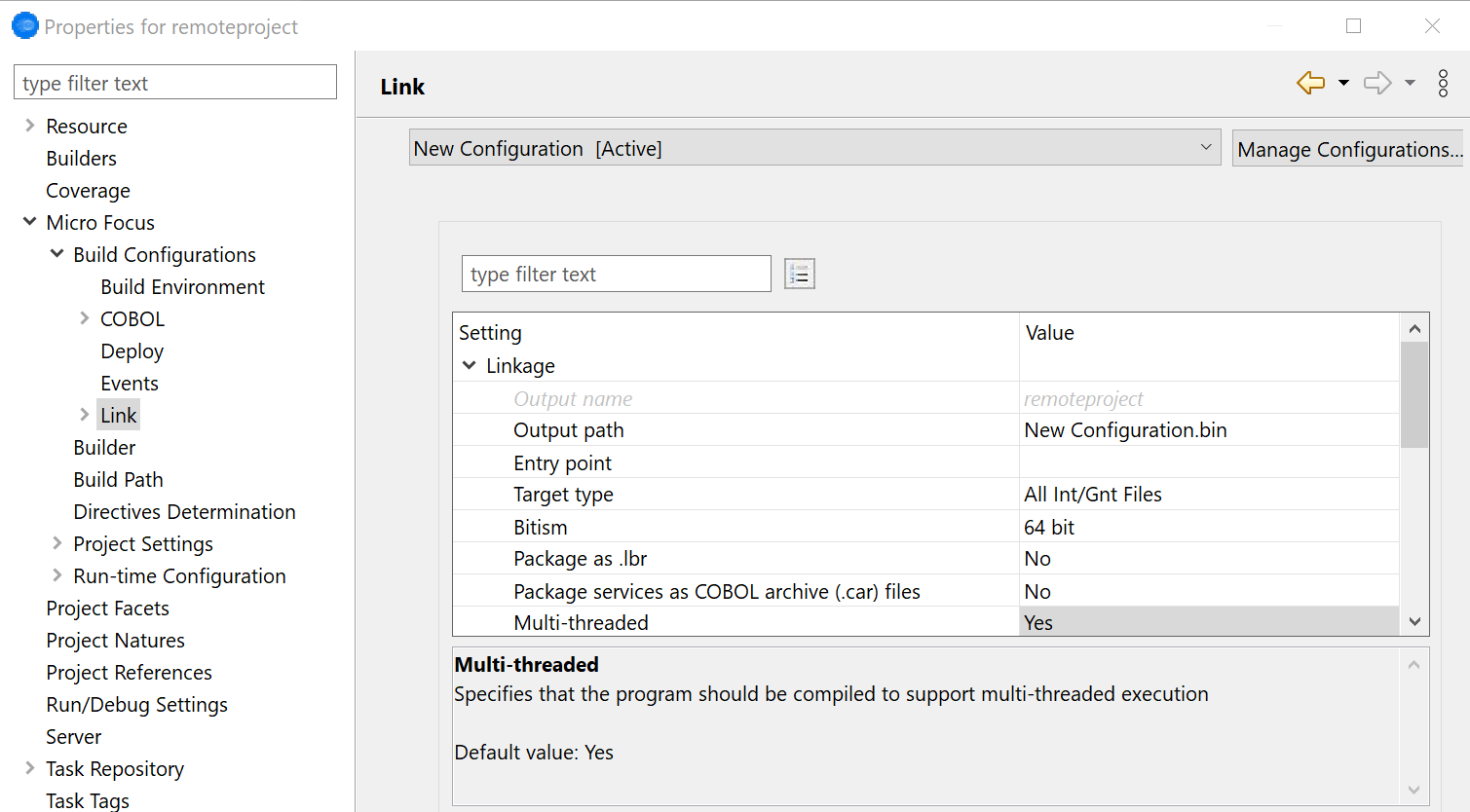The width and height of the screenshot is (1470, 812).
Task: Open the View Menu via three-dot icon
Action: point(1443,83)
